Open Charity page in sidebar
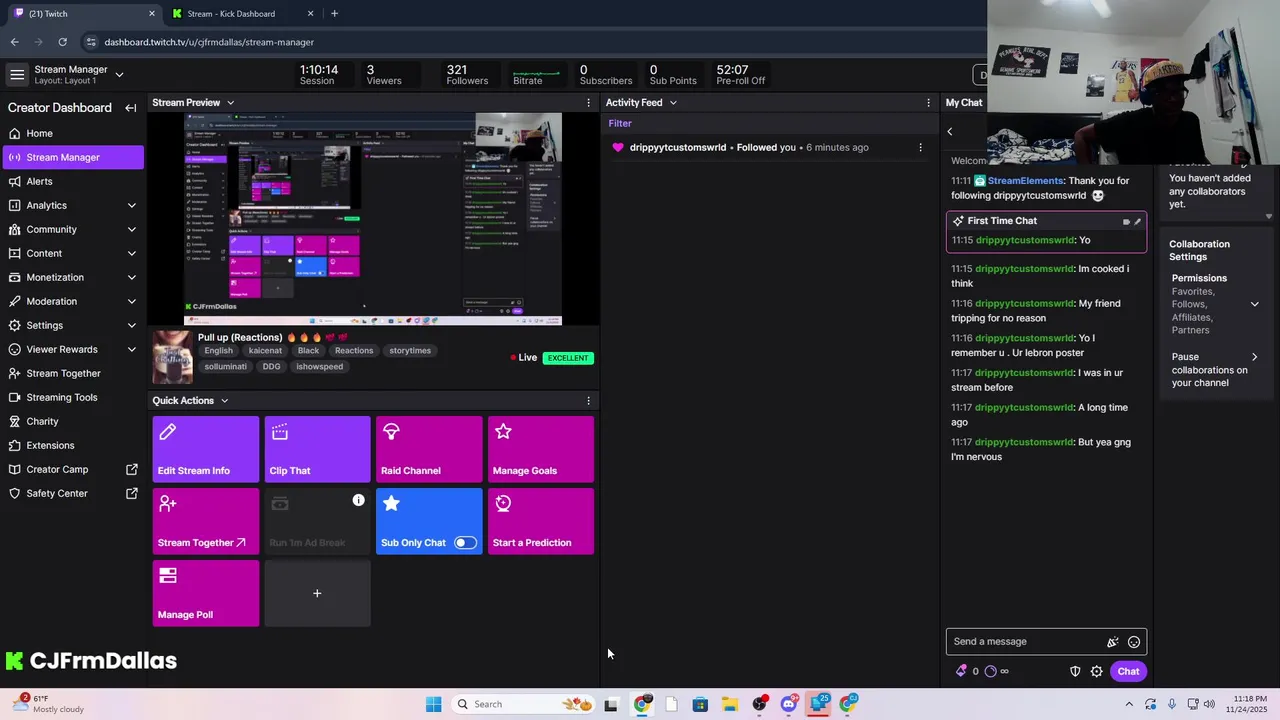The image size is (1280, 720). [72, 421]
